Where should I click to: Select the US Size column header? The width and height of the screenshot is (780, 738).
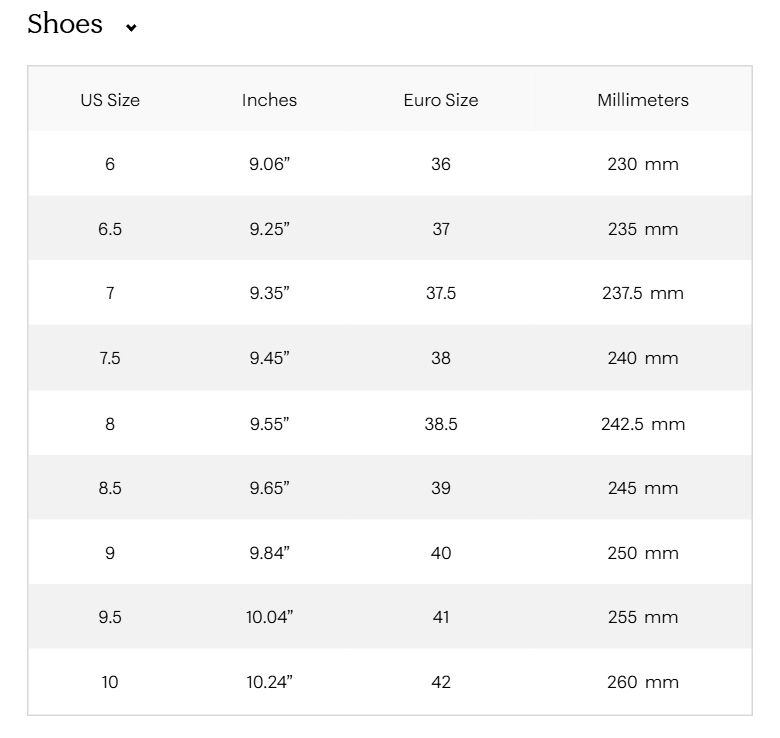[x=110, y=100]
